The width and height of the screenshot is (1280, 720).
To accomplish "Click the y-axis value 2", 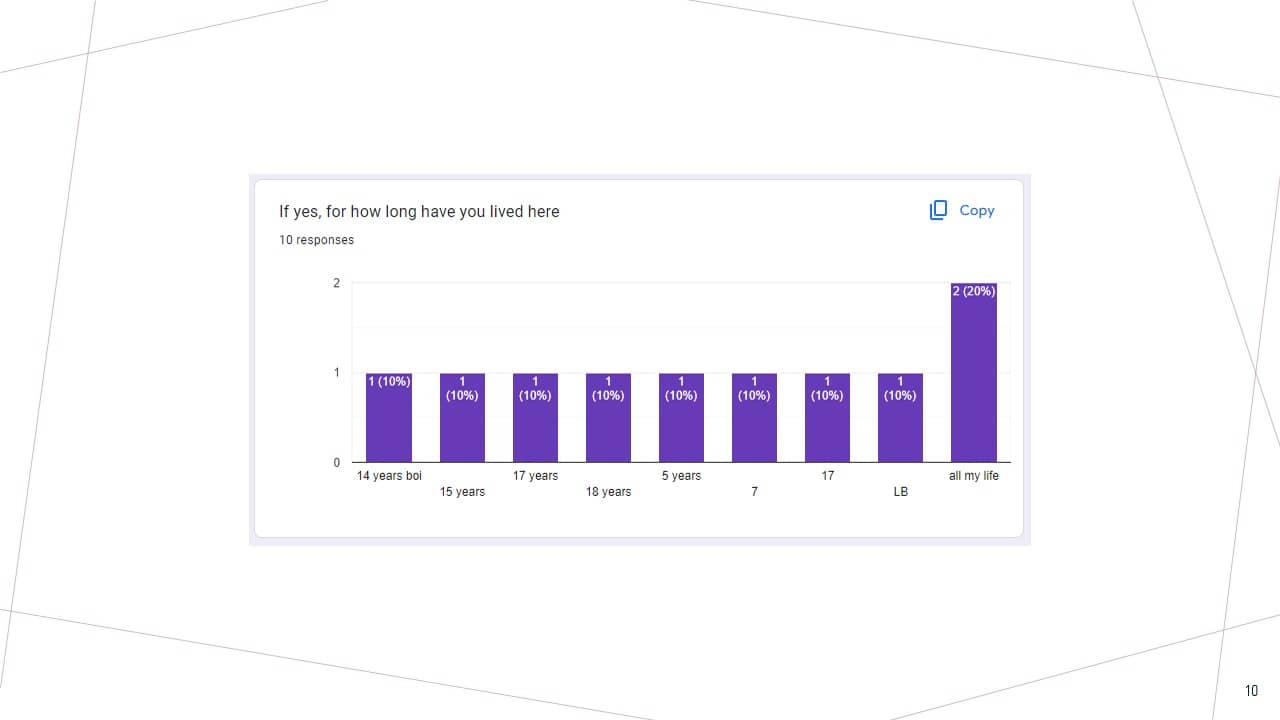I will click(336, 283).
